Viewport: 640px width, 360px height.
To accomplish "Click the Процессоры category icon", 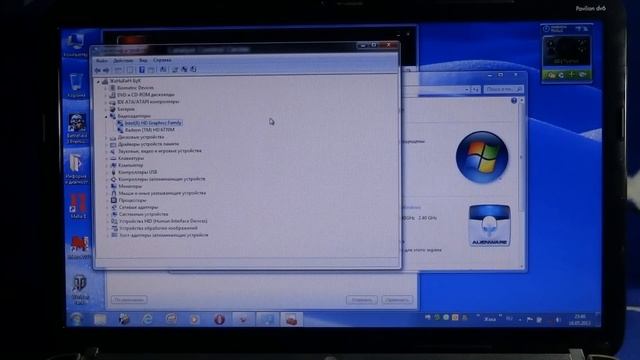I will coord(114,200).
